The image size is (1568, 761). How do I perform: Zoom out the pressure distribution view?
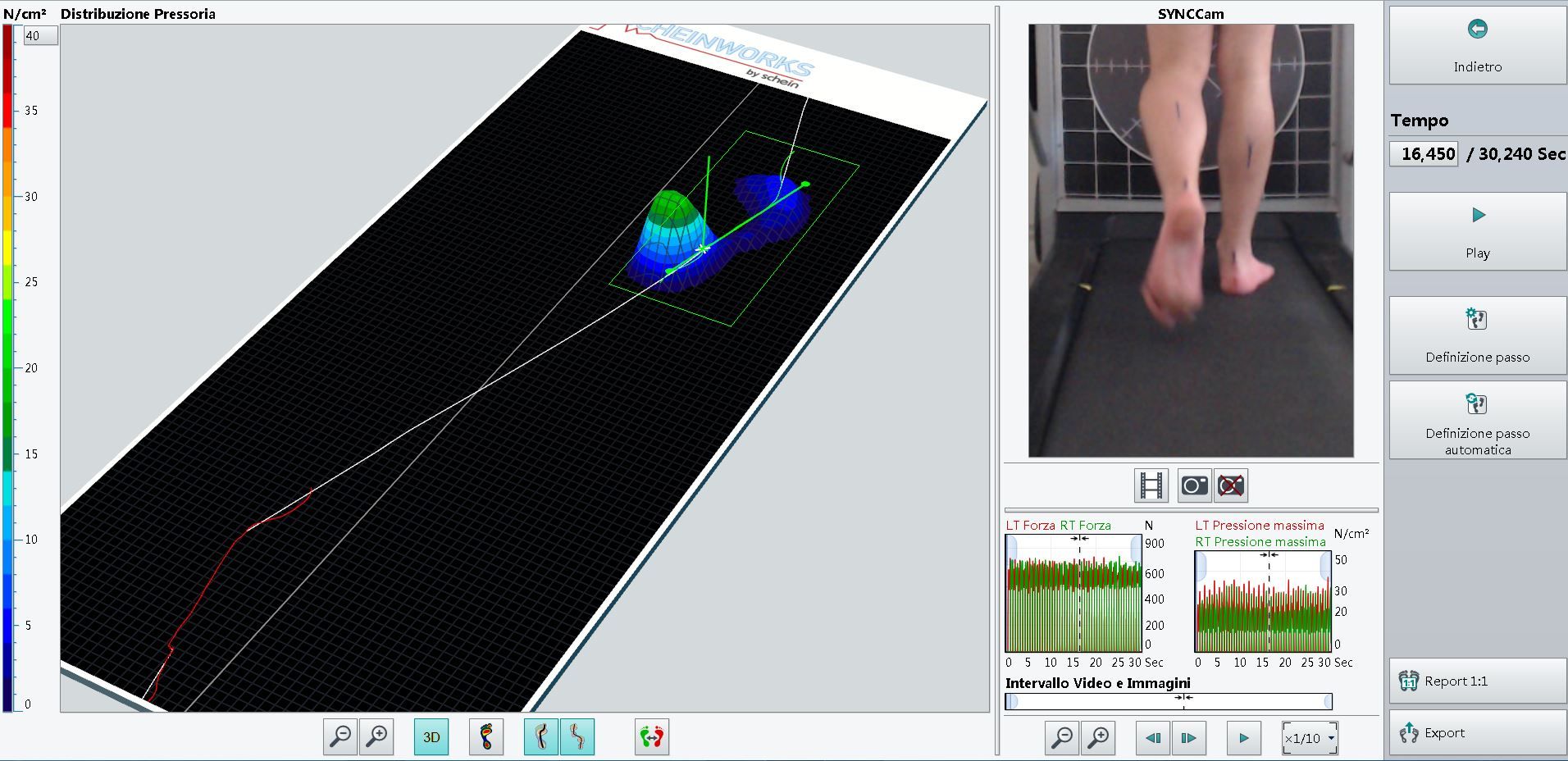pyautogui.click(x=340, y=736)
